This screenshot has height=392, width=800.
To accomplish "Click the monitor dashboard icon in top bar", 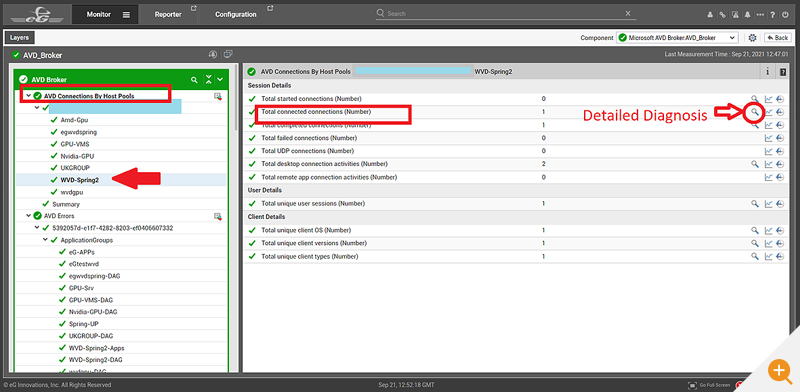I will point(735,15).
